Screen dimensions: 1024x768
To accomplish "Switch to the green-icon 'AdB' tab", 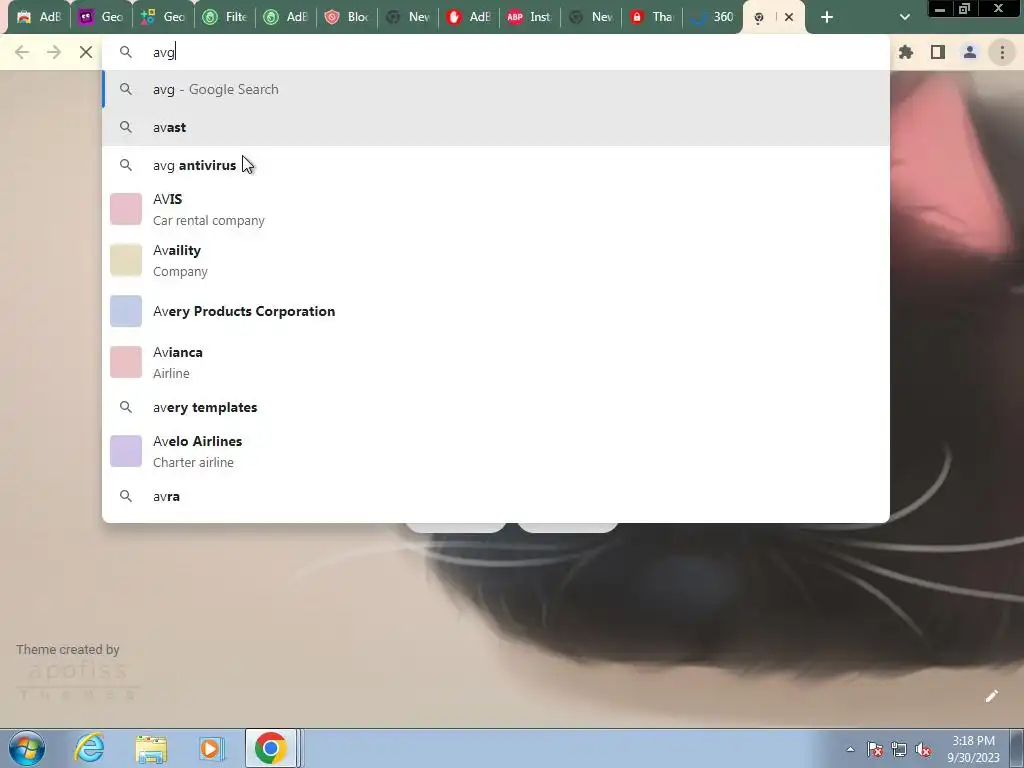I will coord(285,17).
